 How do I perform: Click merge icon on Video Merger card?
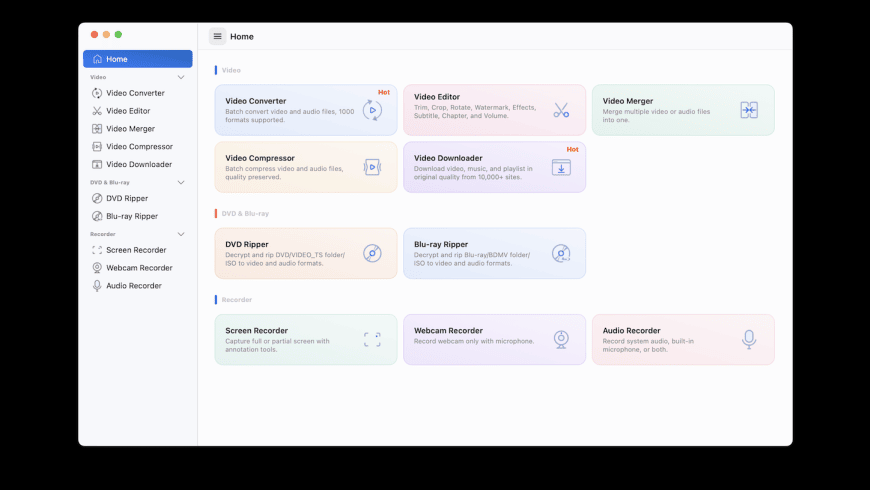pos(749,110)
